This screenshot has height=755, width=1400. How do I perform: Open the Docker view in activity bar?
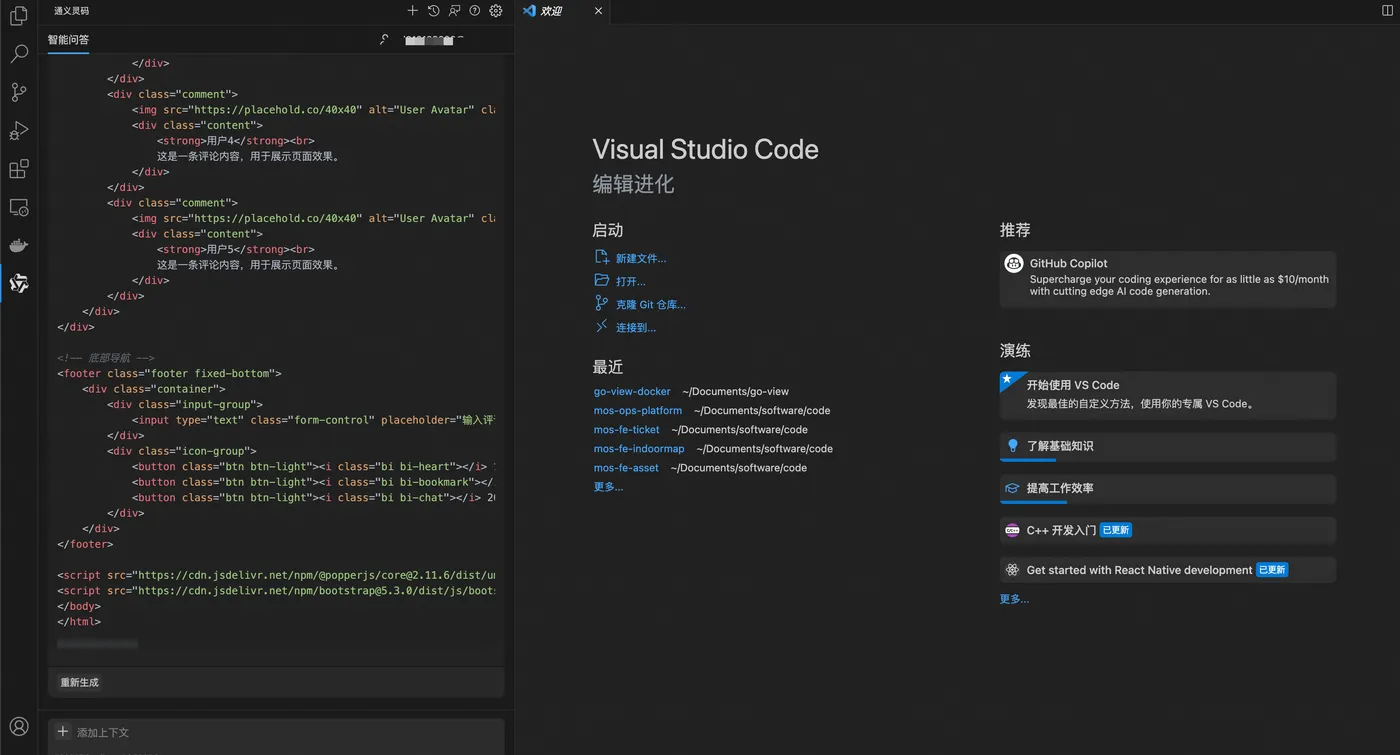point(18,246)
